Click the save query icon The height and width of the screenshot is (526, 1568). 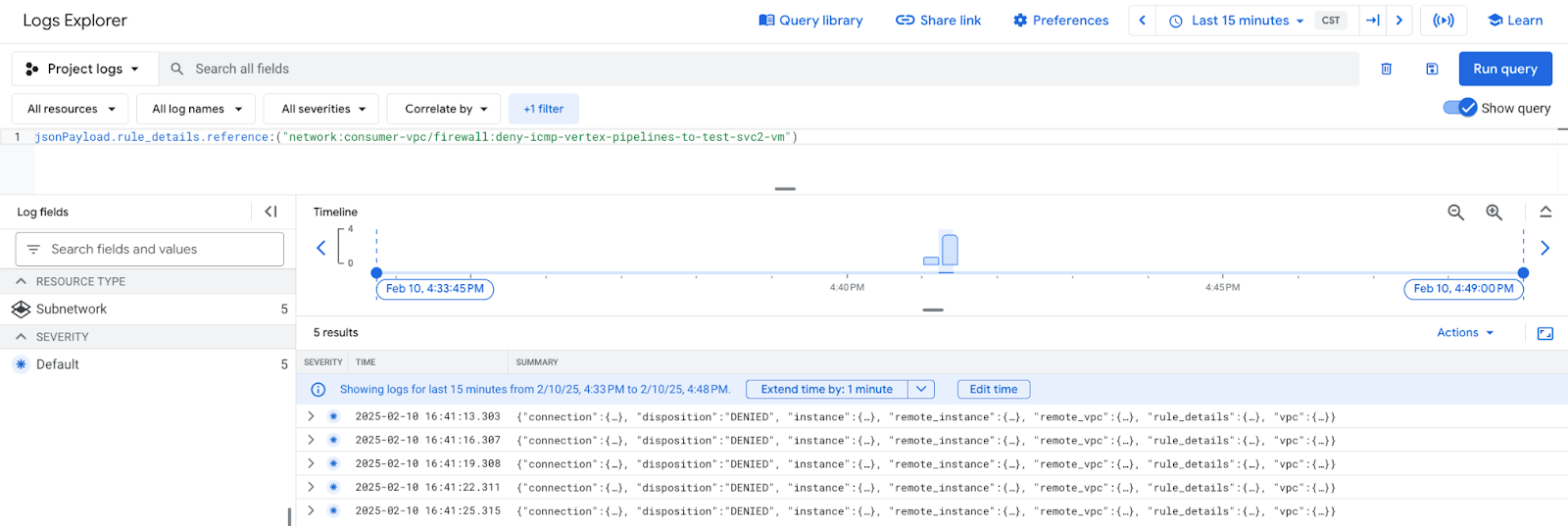(1432, 69)
